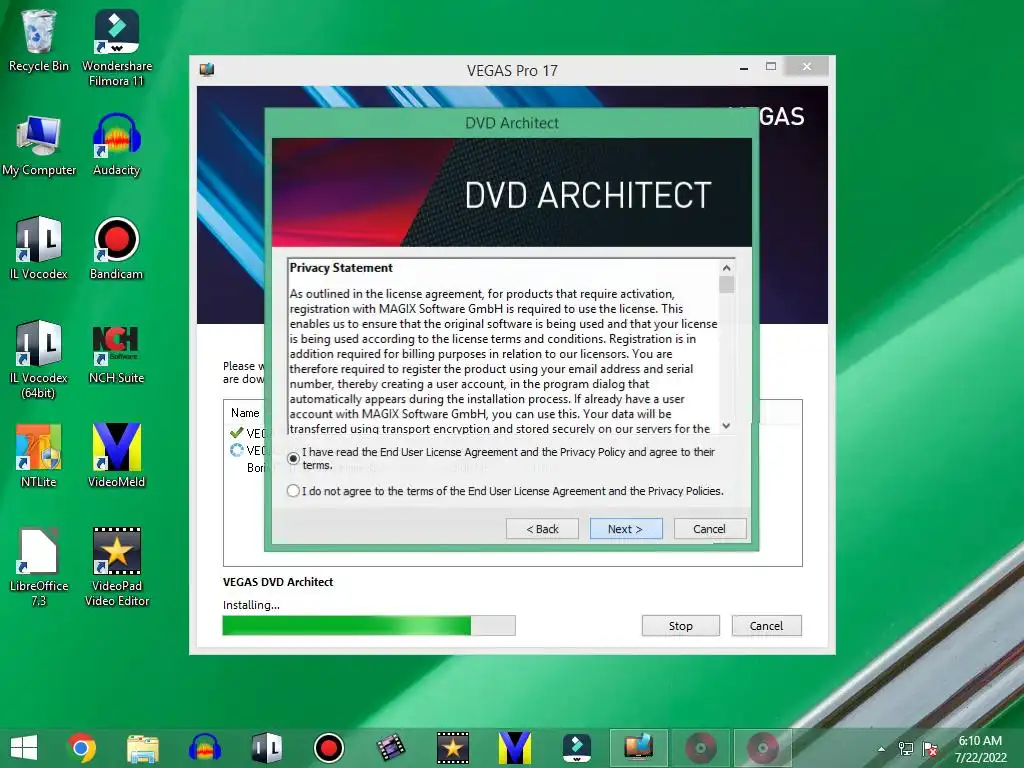The width and height of the screenshot is (1024, 768).
Task: Close the VEGAS Pro 17 window
Action: [x=807, y=67]
